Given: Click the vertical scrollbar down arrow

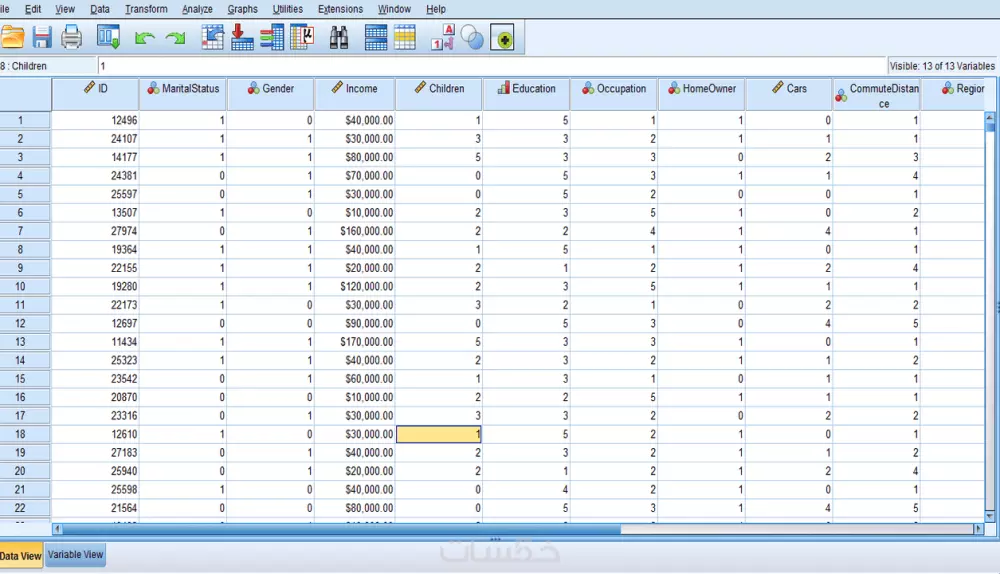Looking at the screenshot, I should 990,516.
